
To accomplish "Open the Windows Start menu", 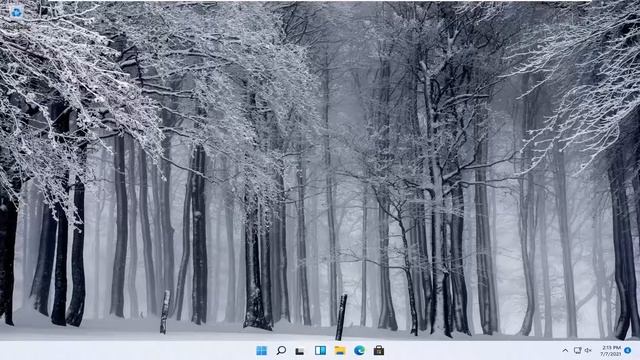I will coord(262,350).
